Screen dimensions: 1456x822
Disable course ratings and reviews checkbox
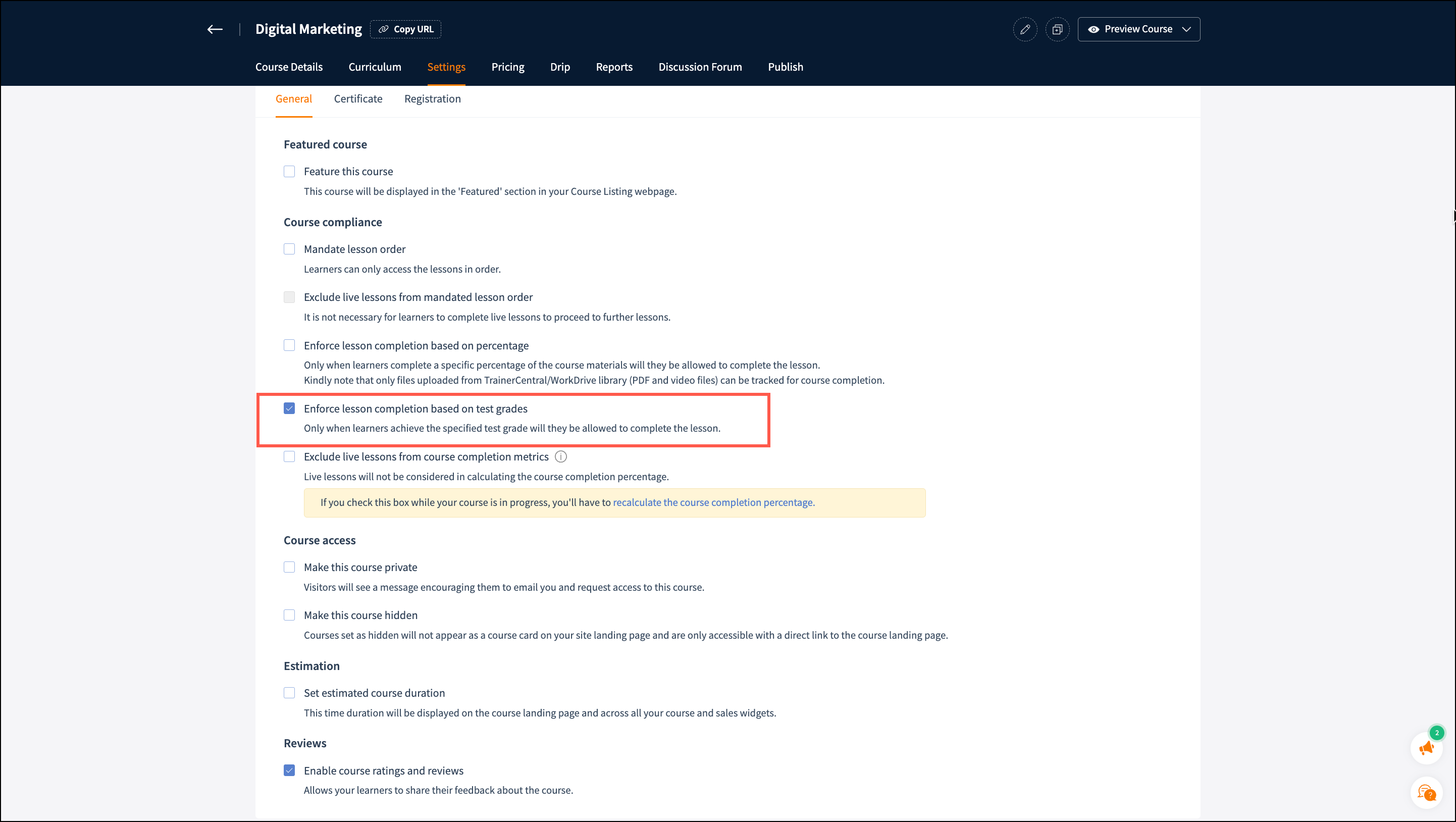pos(289,770)
